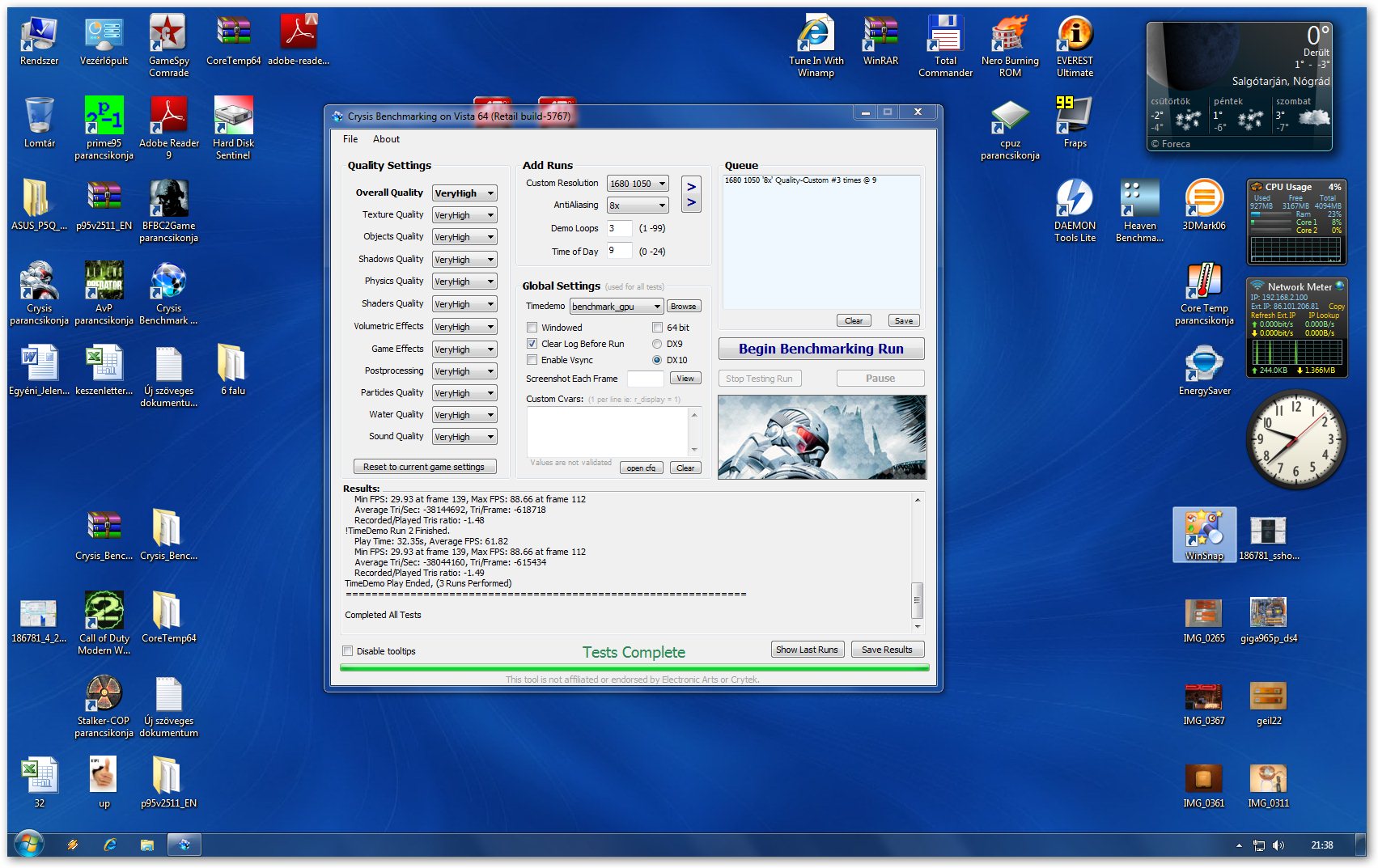Click Save Results button

tap(887, 650)
